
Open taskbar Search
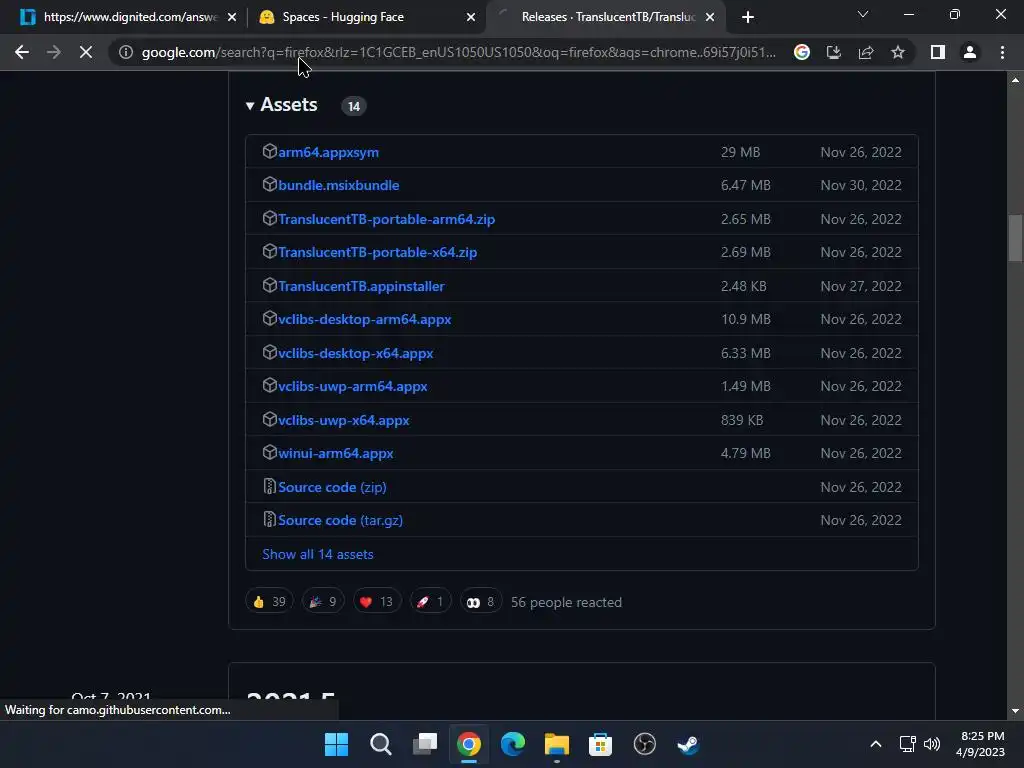click(x=381, y=744)
